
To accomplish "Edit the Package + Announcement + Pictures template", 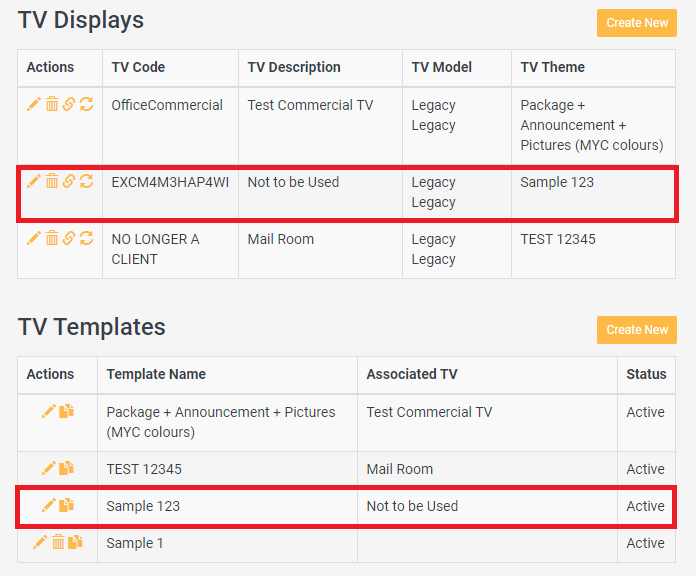I will (48, 411).
